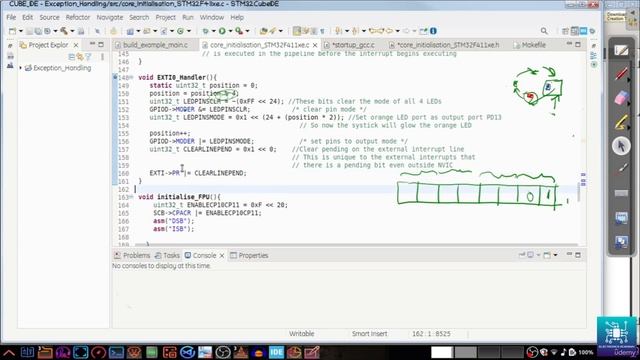Screen dimensions: 640x360
Task: Open the file manager folder in taskbar
Action: 45,352
